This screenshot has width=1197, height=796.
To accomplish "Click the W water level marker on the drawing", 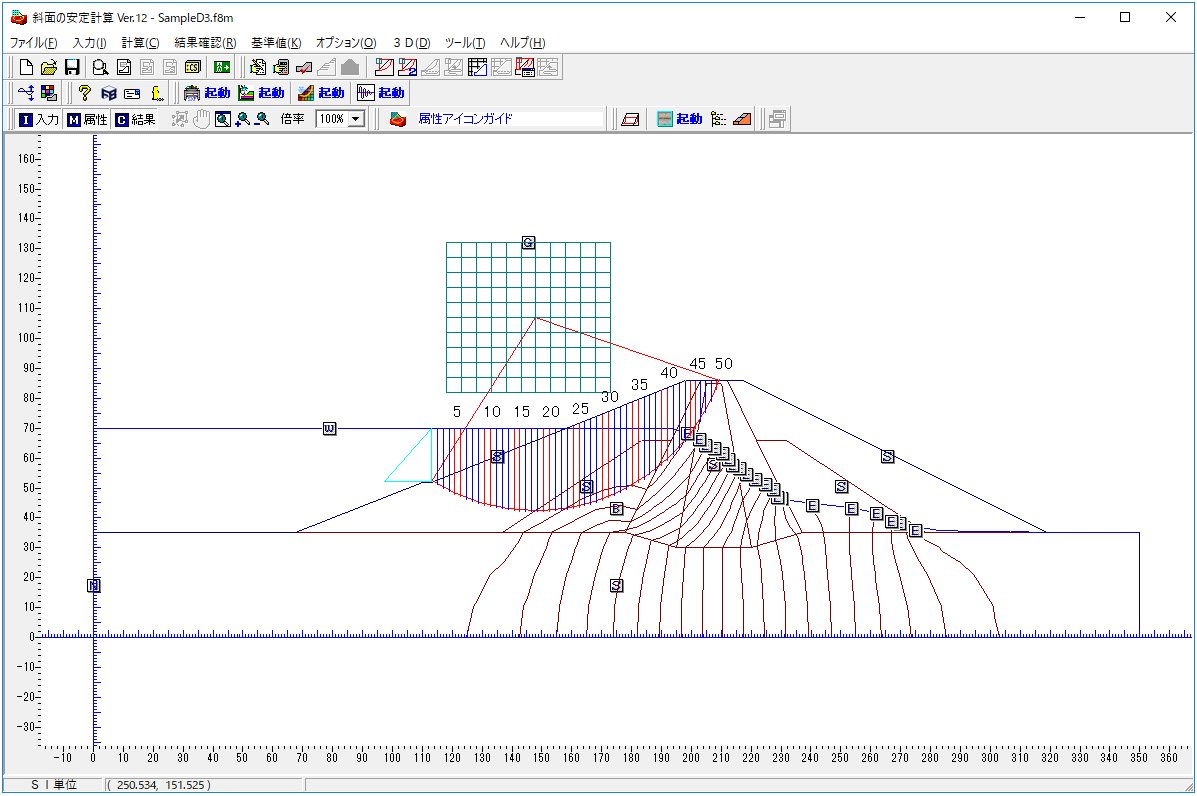I will point(329,429).
